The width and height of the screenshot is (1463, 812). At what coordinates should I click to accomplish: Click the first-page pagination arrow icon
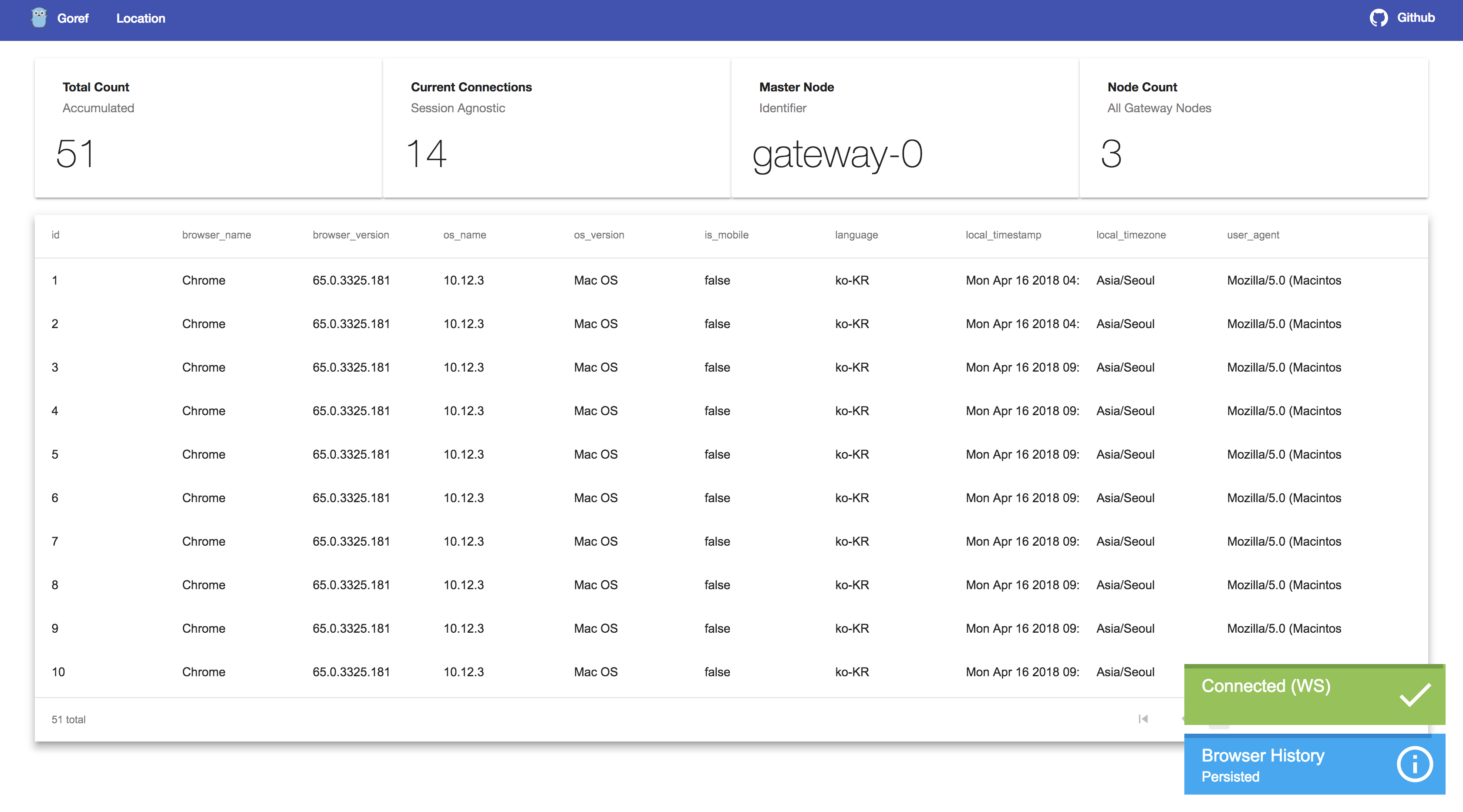[x=1143, y=719]
